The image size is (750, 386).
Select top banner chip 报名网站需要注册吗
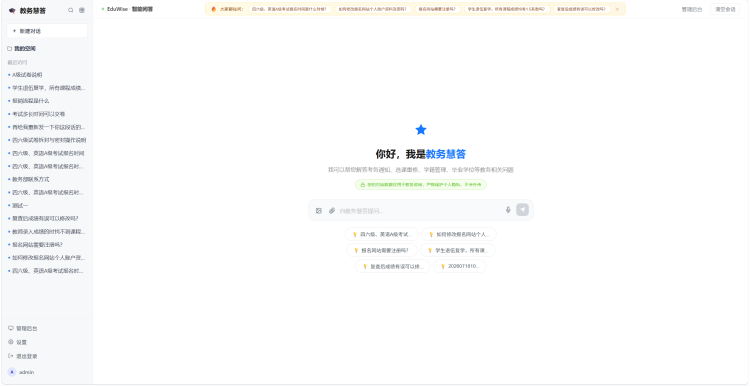(438, 9)
